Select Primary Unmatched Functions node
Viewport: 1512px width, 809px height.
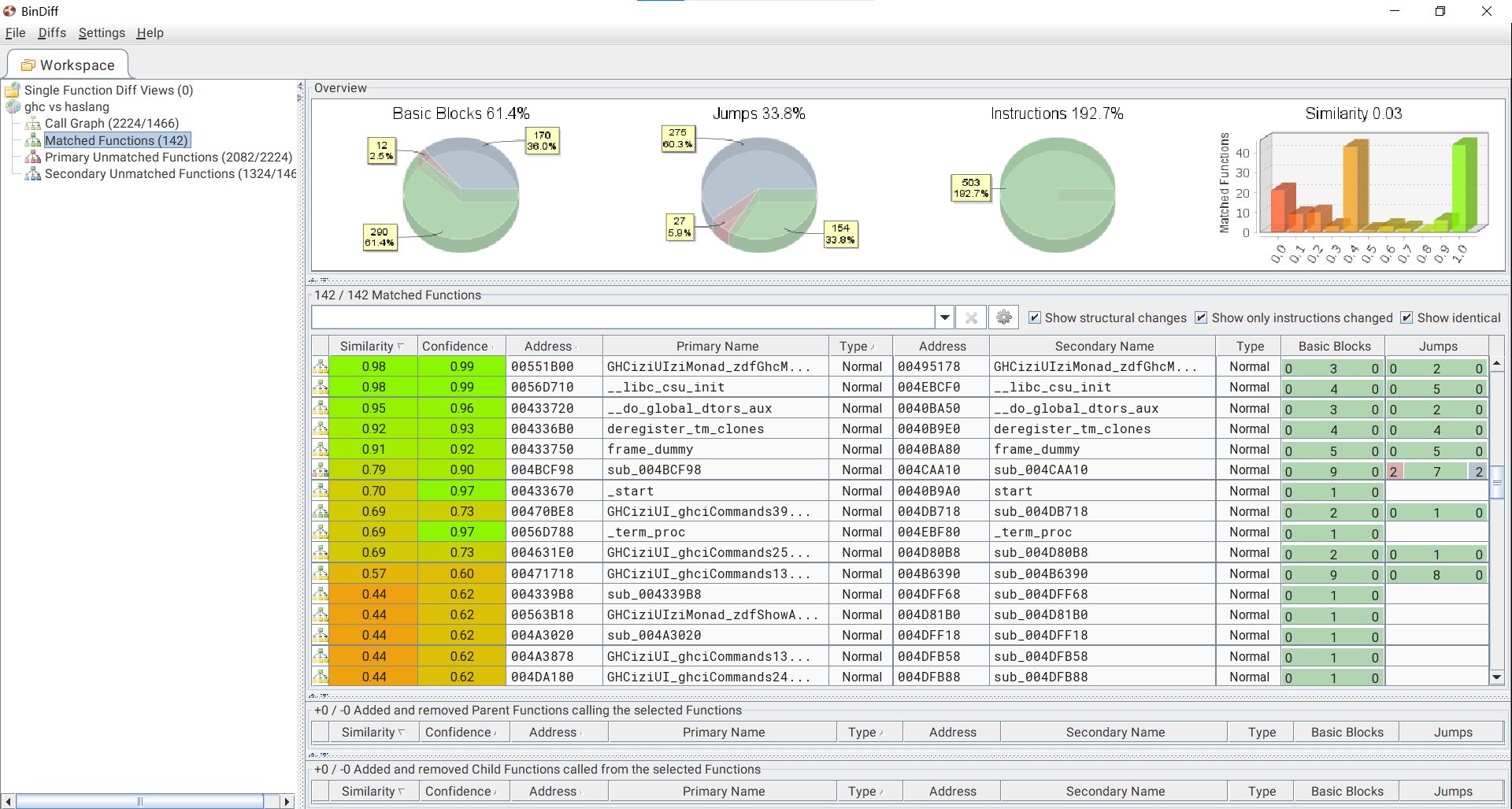[x=169, y=158]
